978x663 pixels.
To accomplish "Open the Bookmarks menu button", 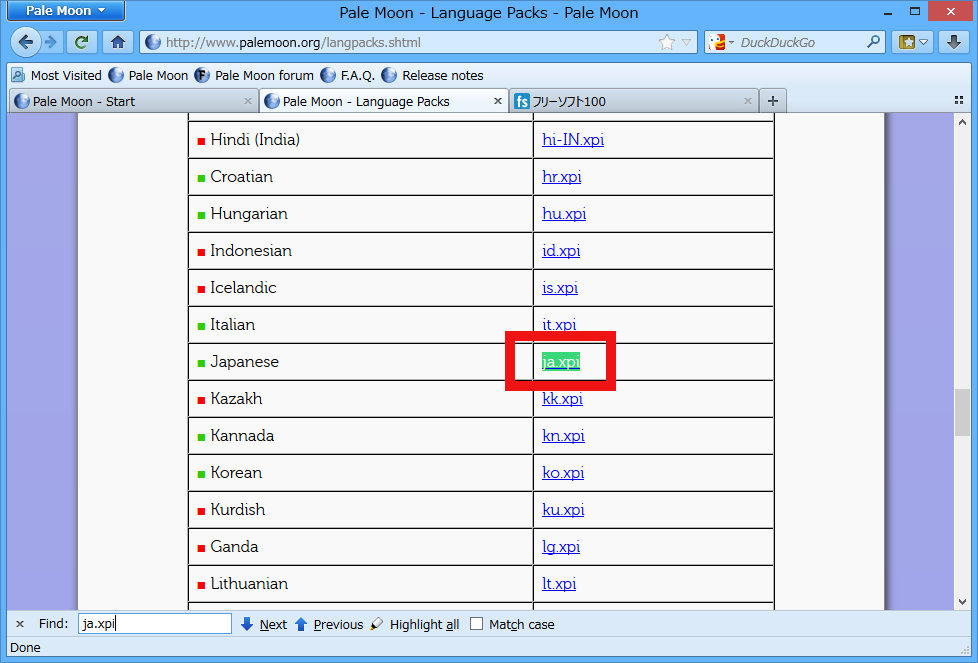I will [913, 42].
